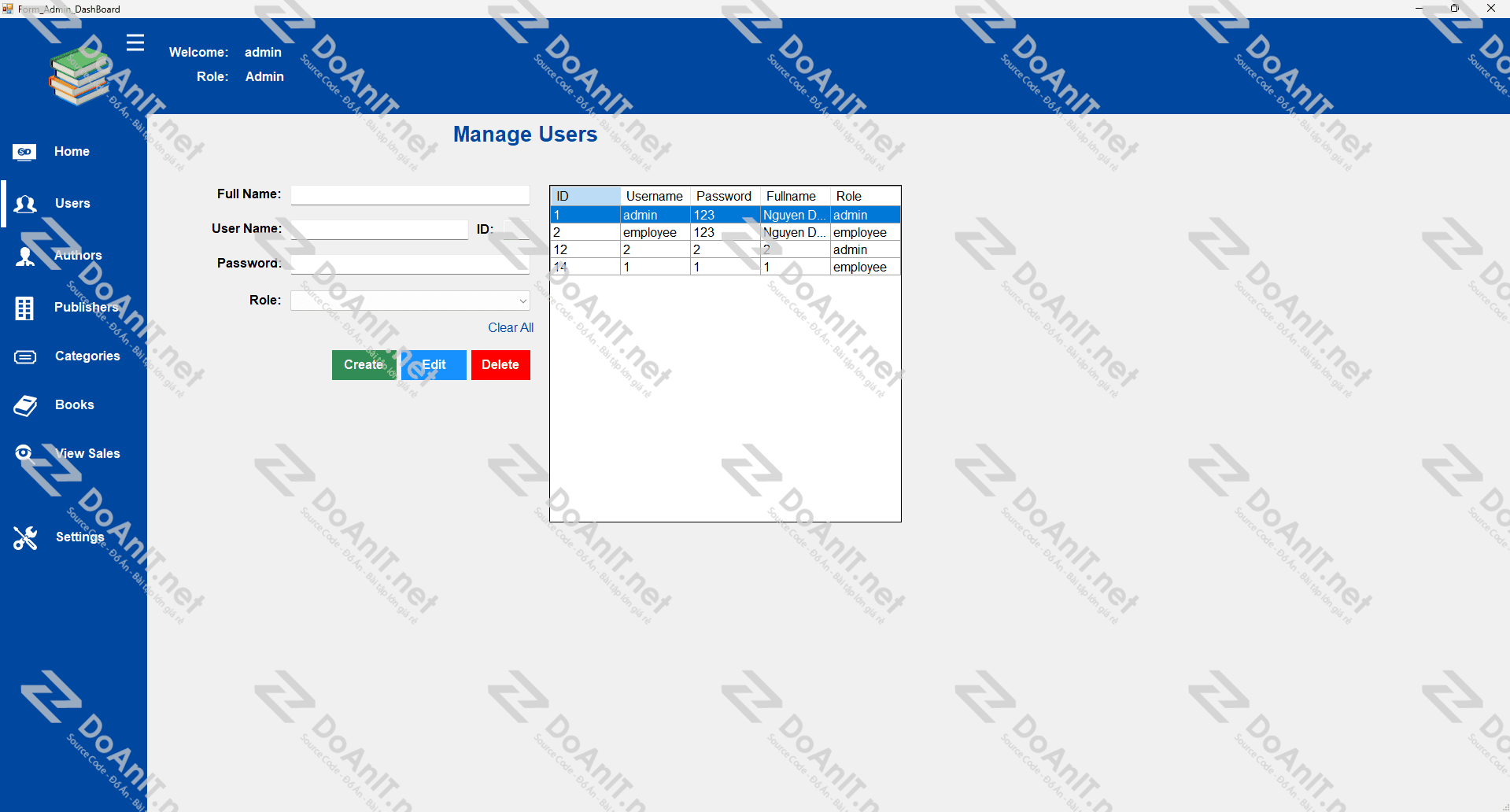This screenshot has height=812, width=1510.
Task: Focus the Password input field
Action: click(x=410, y=264)
